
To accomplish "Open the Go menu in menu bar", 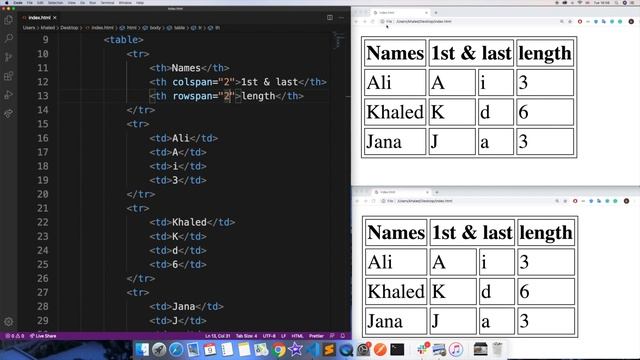I will (82, 2).
